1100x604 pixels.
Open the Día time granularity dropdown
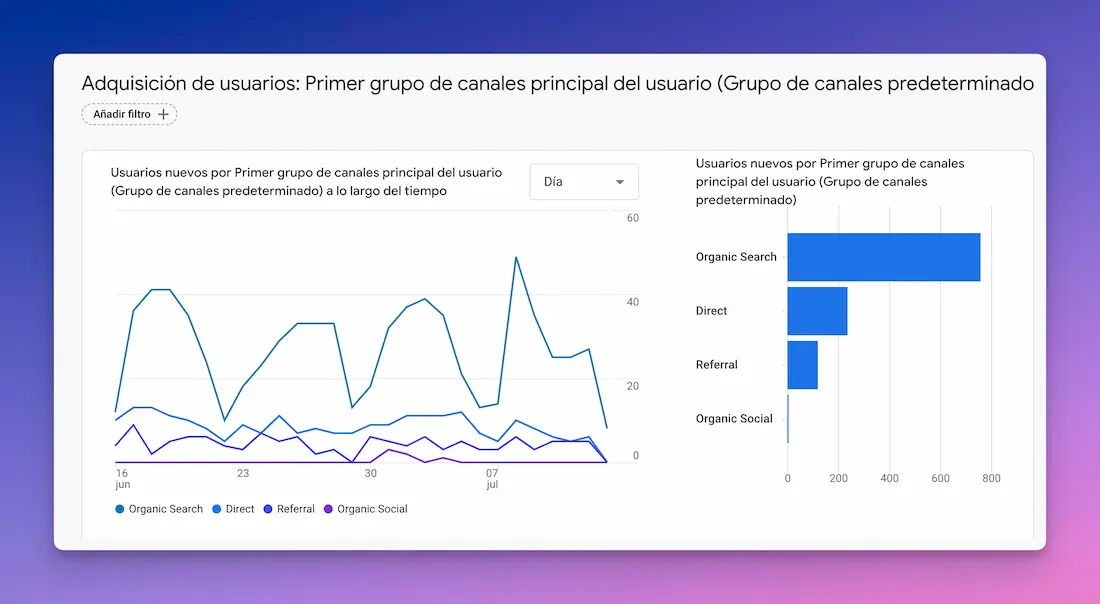tap(583, 182)
